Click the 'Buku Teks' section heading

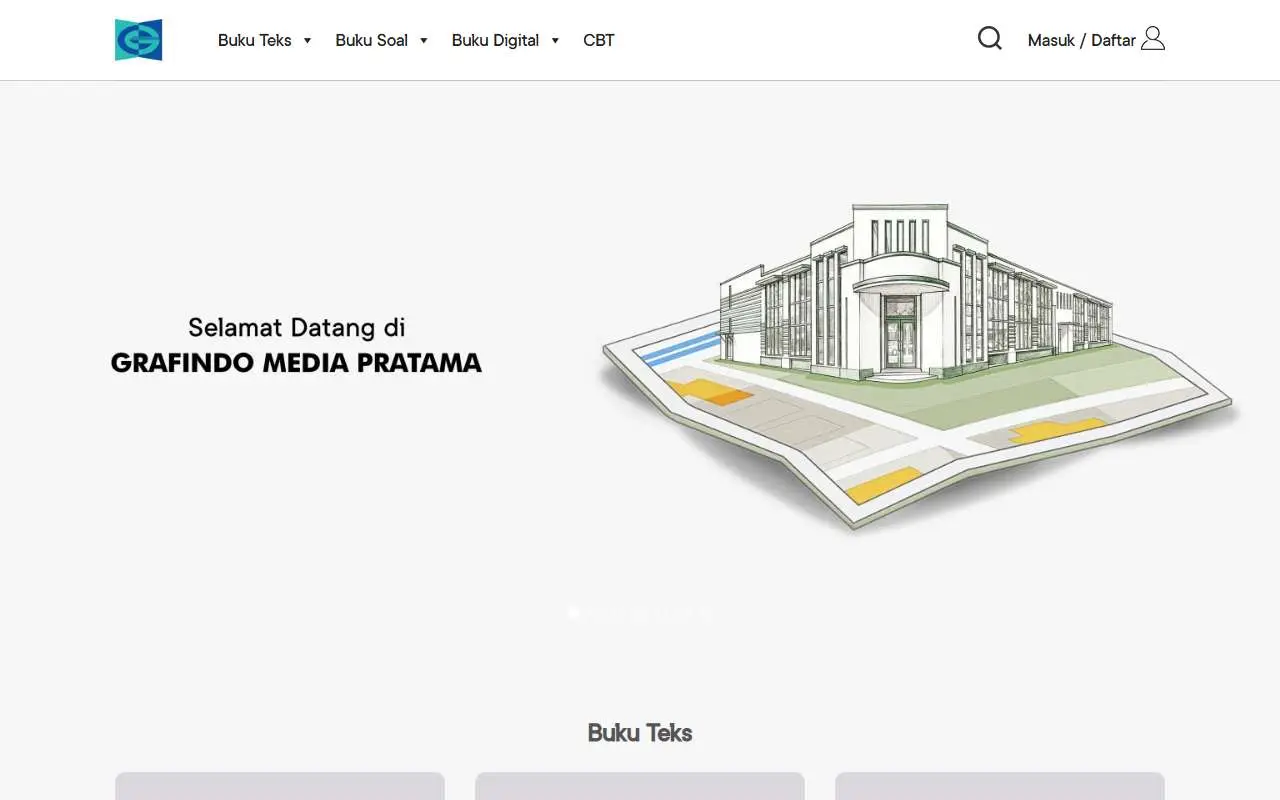pos(640,733)
